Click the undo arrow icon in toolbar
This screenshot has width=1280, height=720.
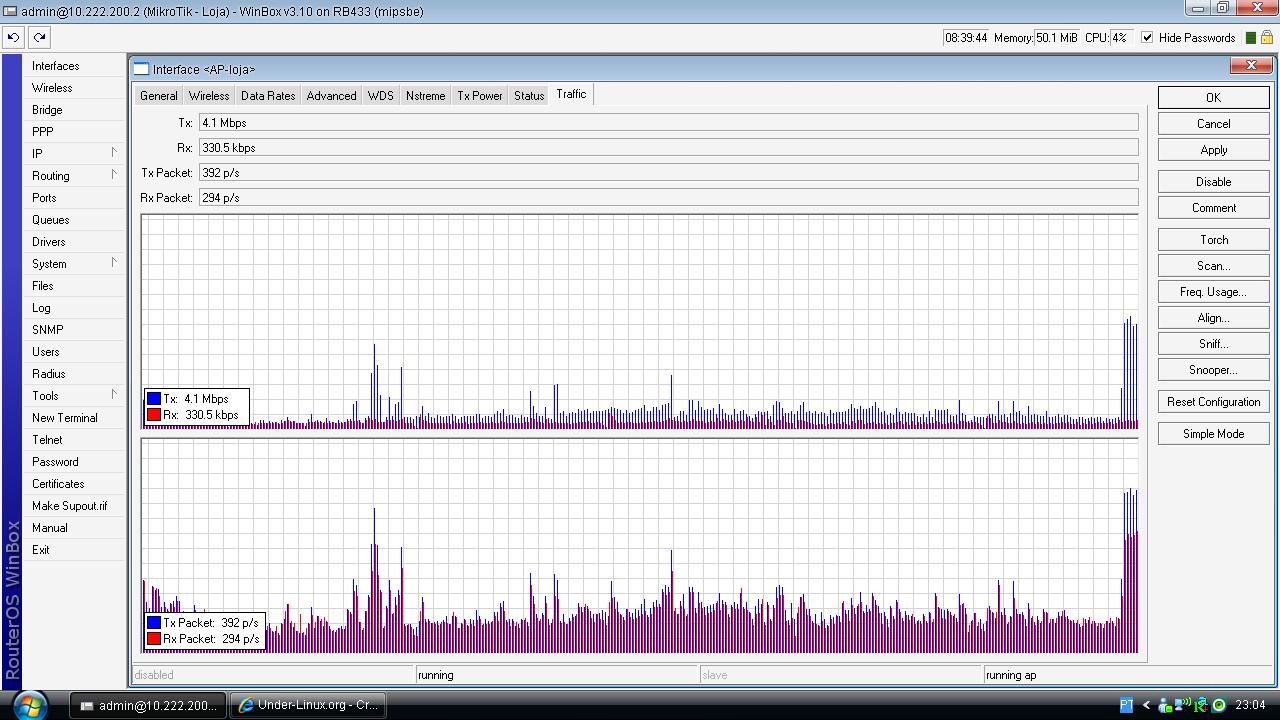click(x=13, y=37)
